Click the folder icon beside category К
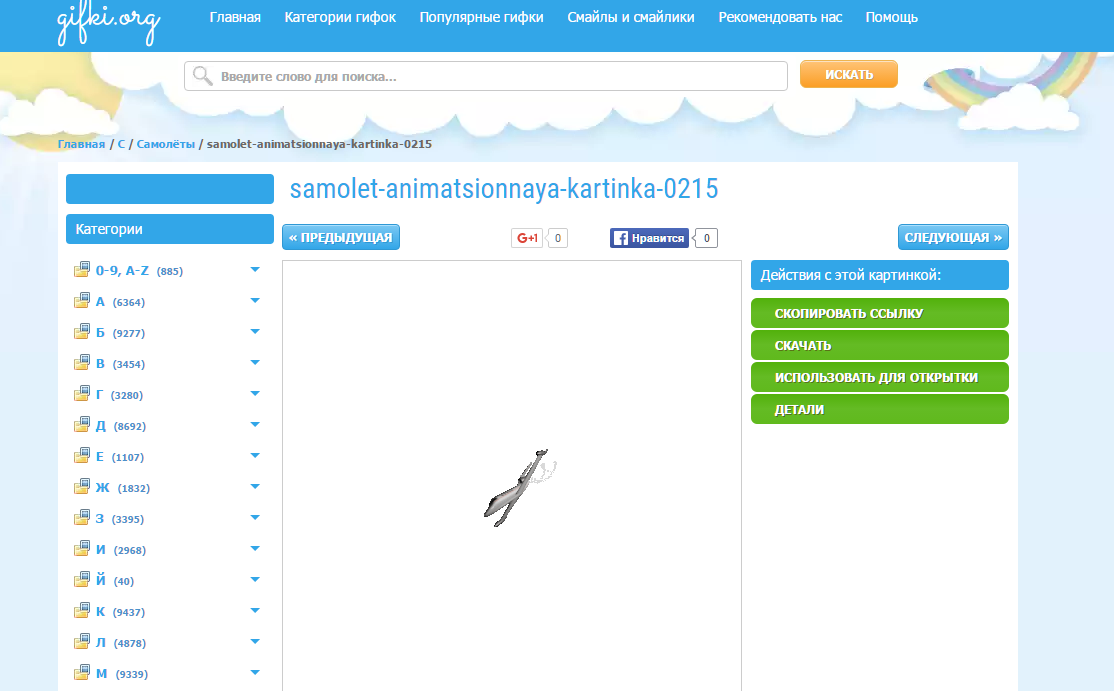This screenshot has width=1114, height=691. pyautogui.click(x=82, y=611)
